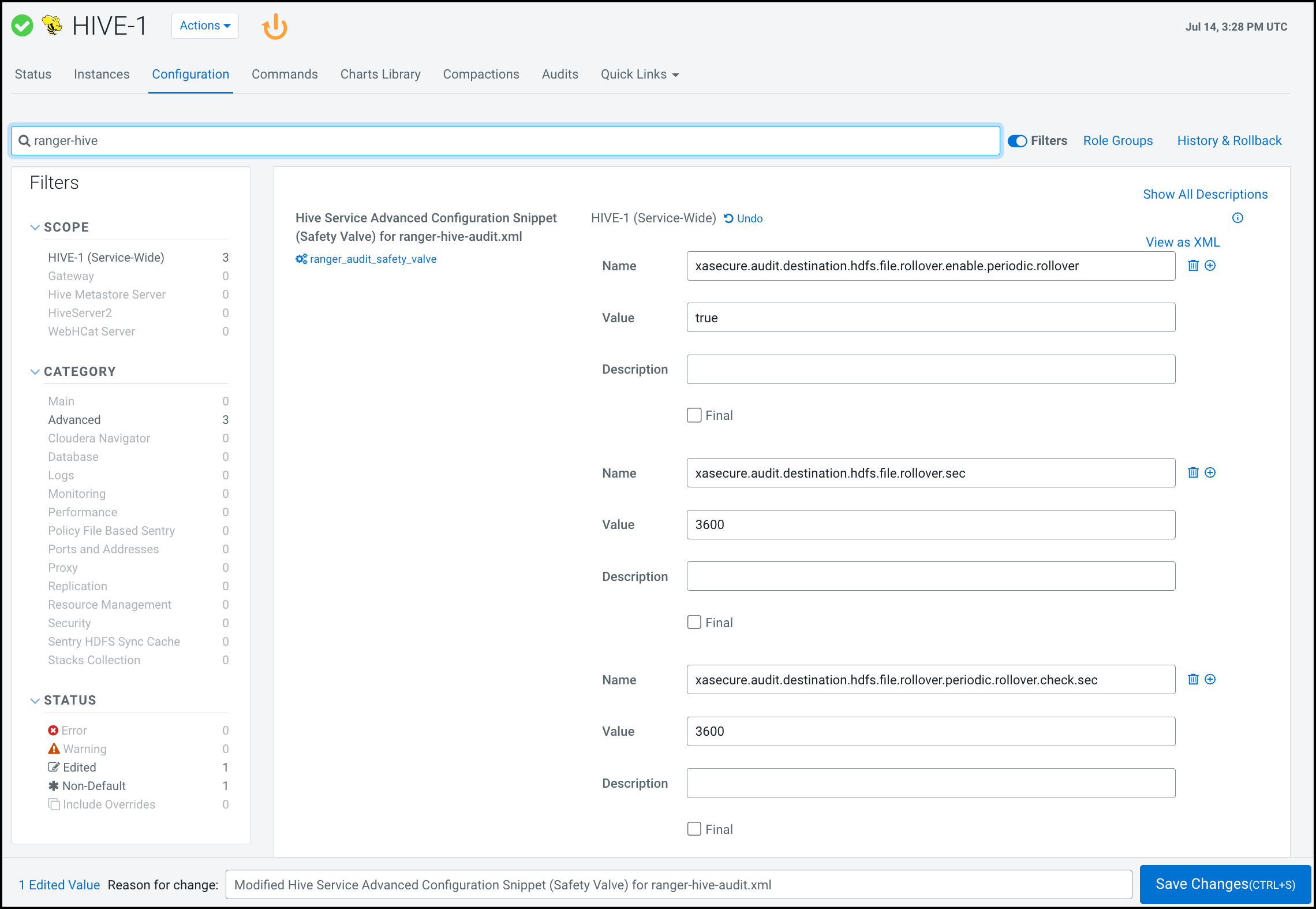This screenshot has height=909, width=1316.
Task: Check the Final checkbox under the first Description
Action: tap(694, 415)
